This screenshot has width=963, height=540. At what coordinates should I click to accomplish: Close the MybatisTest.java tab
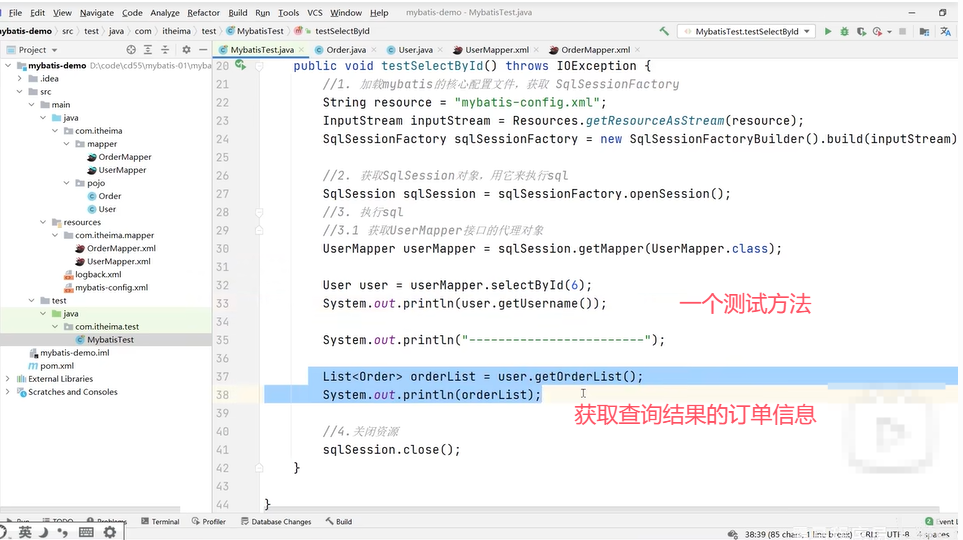click(x=301, y=50)
